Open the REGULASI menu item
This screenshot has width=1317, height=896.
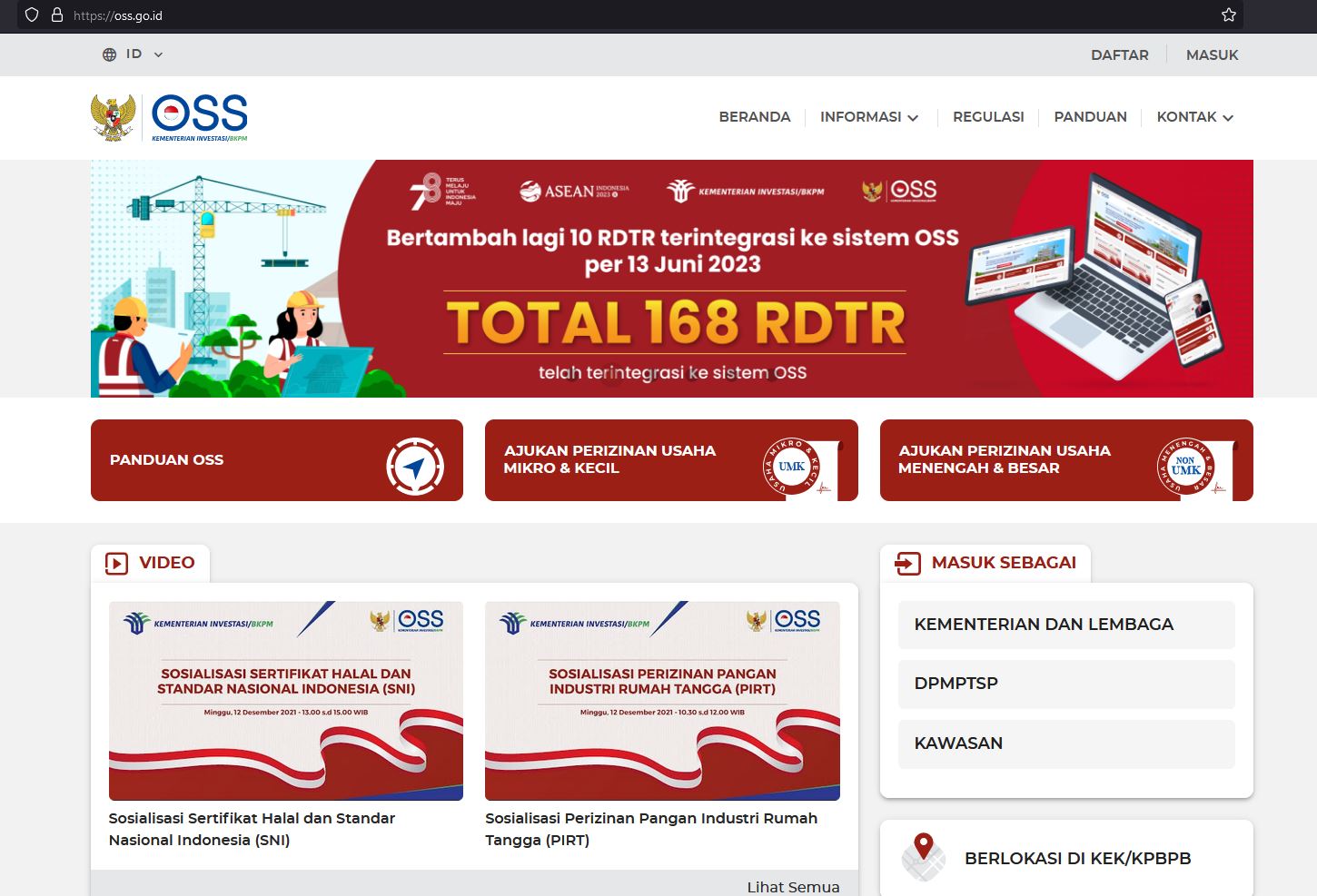pos(988,117)
